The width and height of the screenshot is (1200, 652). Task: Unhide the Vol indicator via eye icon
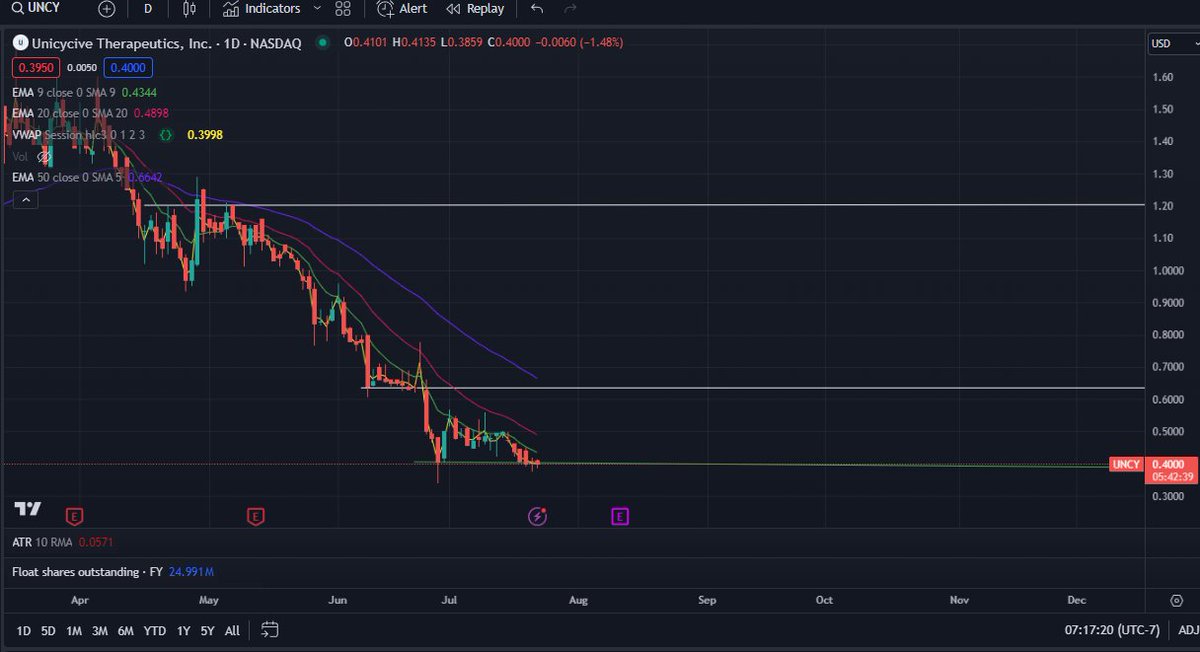pyautogui.click(x=45, y=156)
